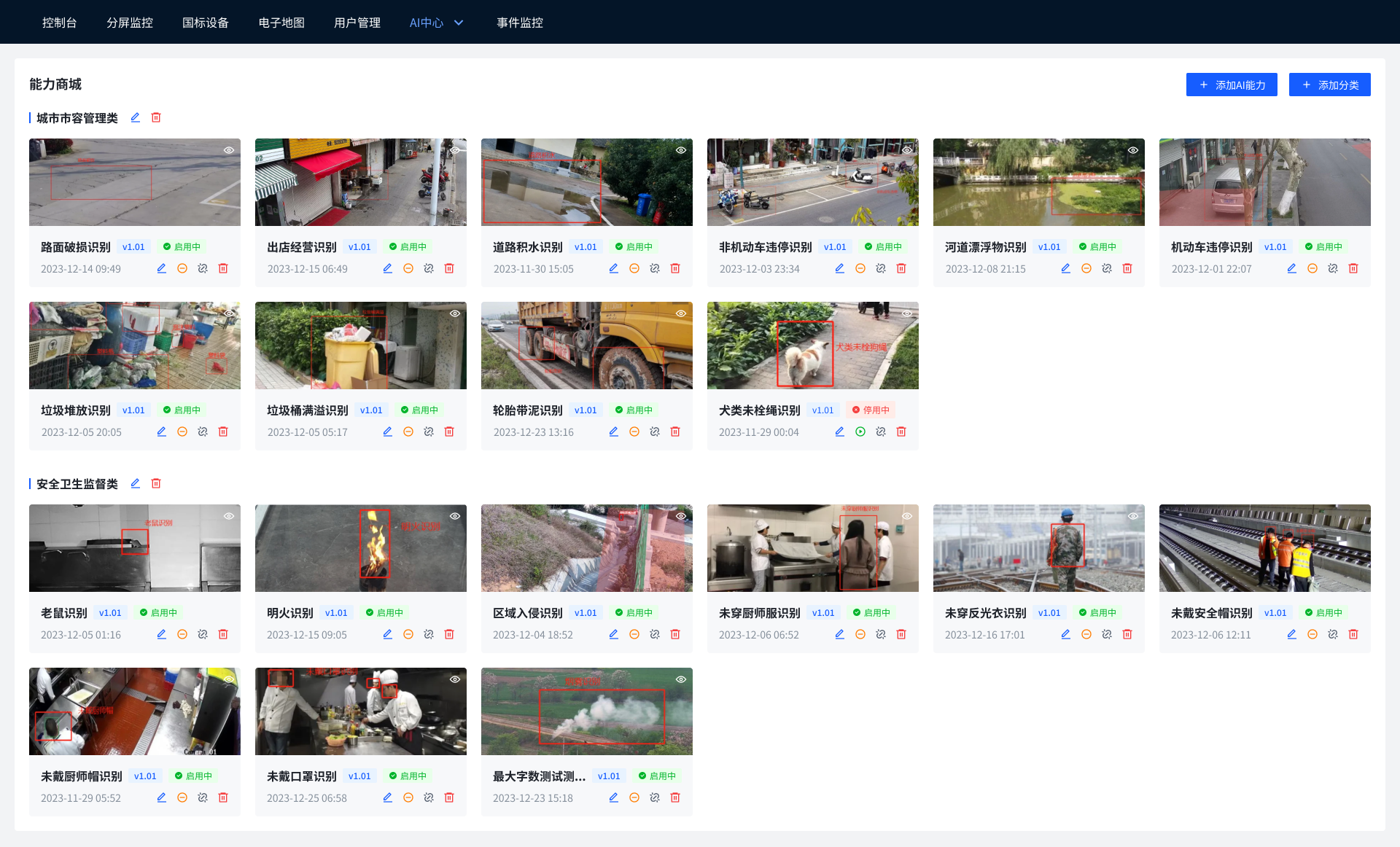The height and width of the screenshot is (847, 1400).
Task: Delete the 出店经营识别 capability
Action: point(449,268)
